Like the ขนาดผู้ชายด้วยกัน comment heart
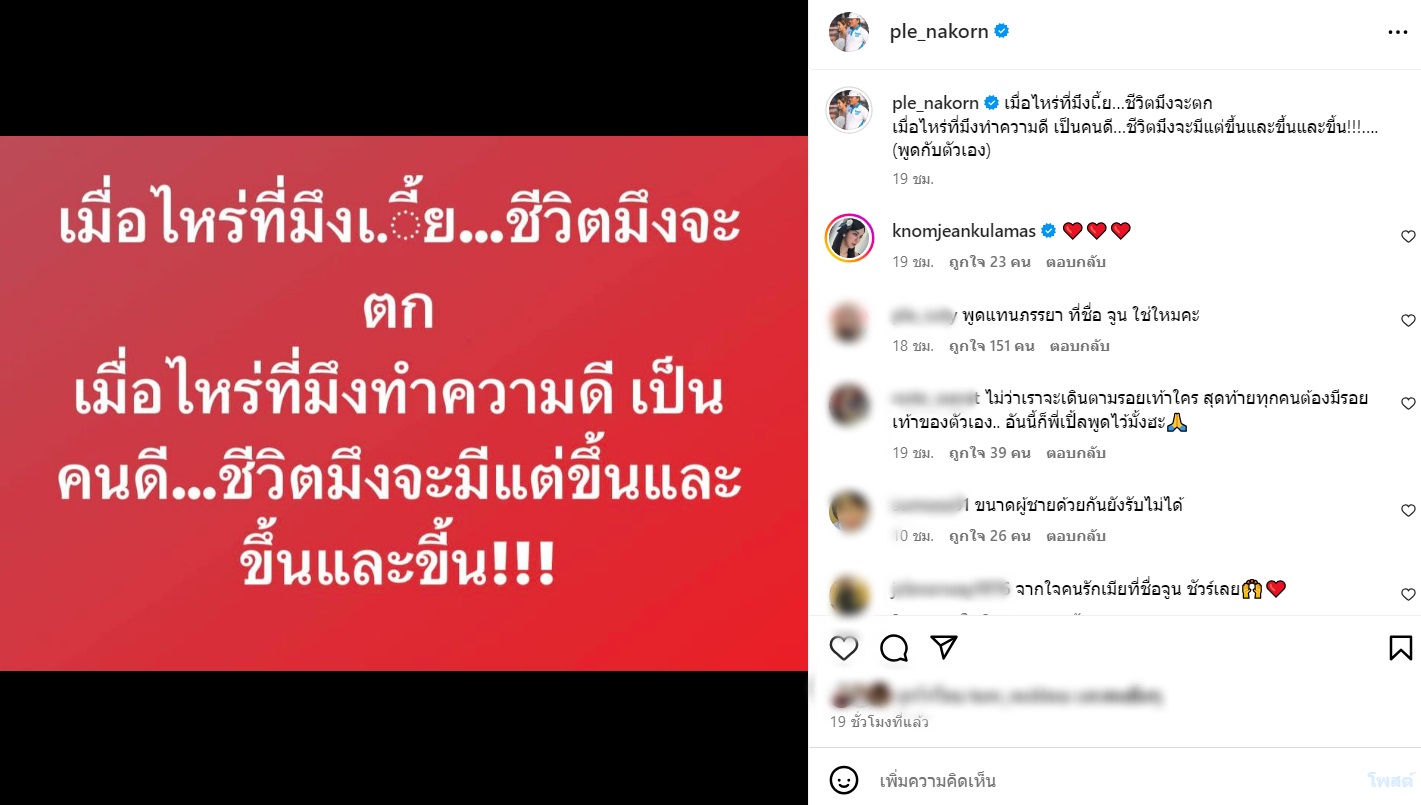The height and width of the screenshot is (805, 1421). coord(1408,511)
